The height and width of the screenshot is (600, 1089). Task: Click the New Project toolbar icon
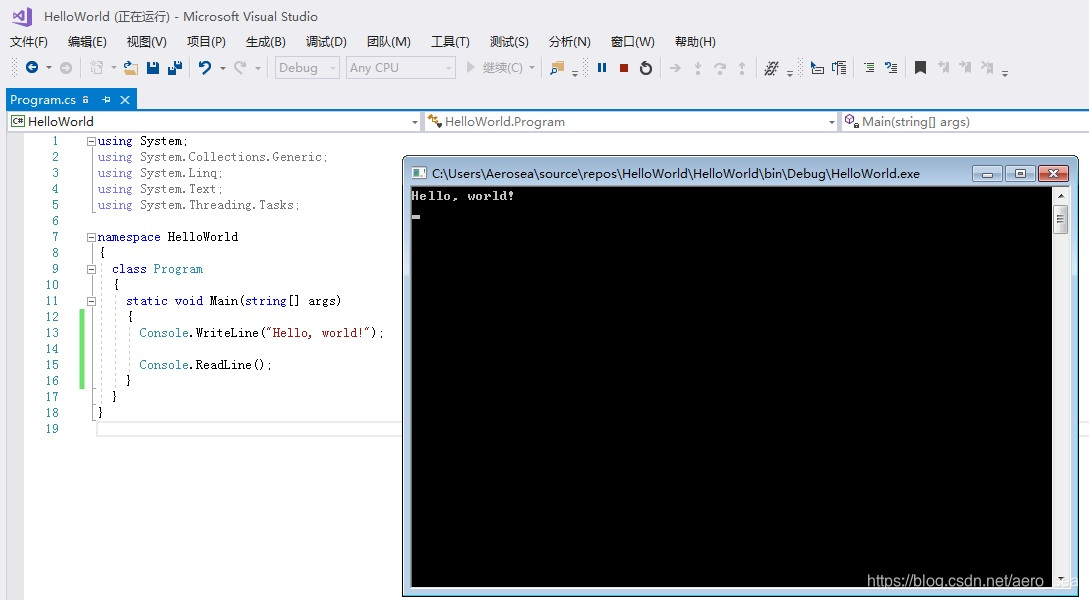point(97,67)
